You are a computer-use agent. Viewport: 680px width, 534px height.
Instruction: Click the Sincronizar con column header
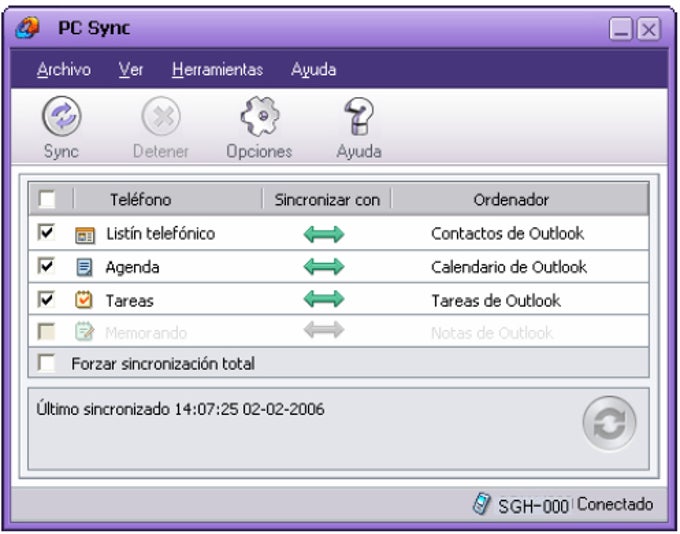327,200
